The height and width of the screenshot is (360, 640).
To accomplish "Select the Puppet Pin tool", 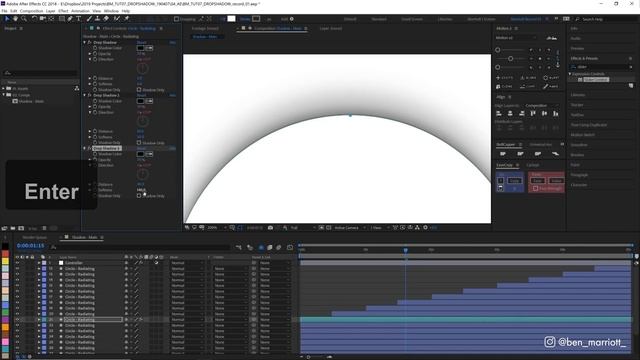I will [x=127, y=19].
